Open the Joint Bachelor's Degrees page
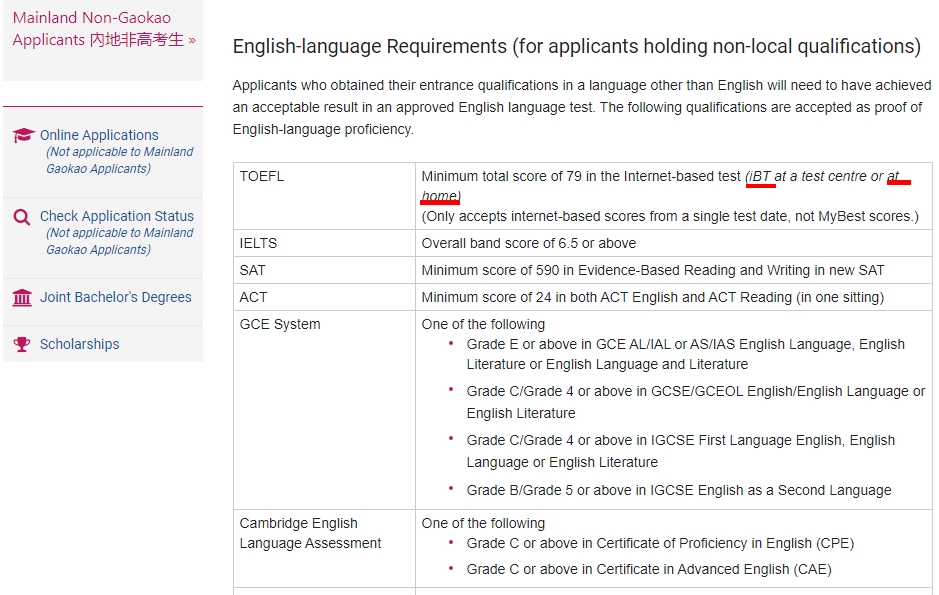 (x=115, y=297)
